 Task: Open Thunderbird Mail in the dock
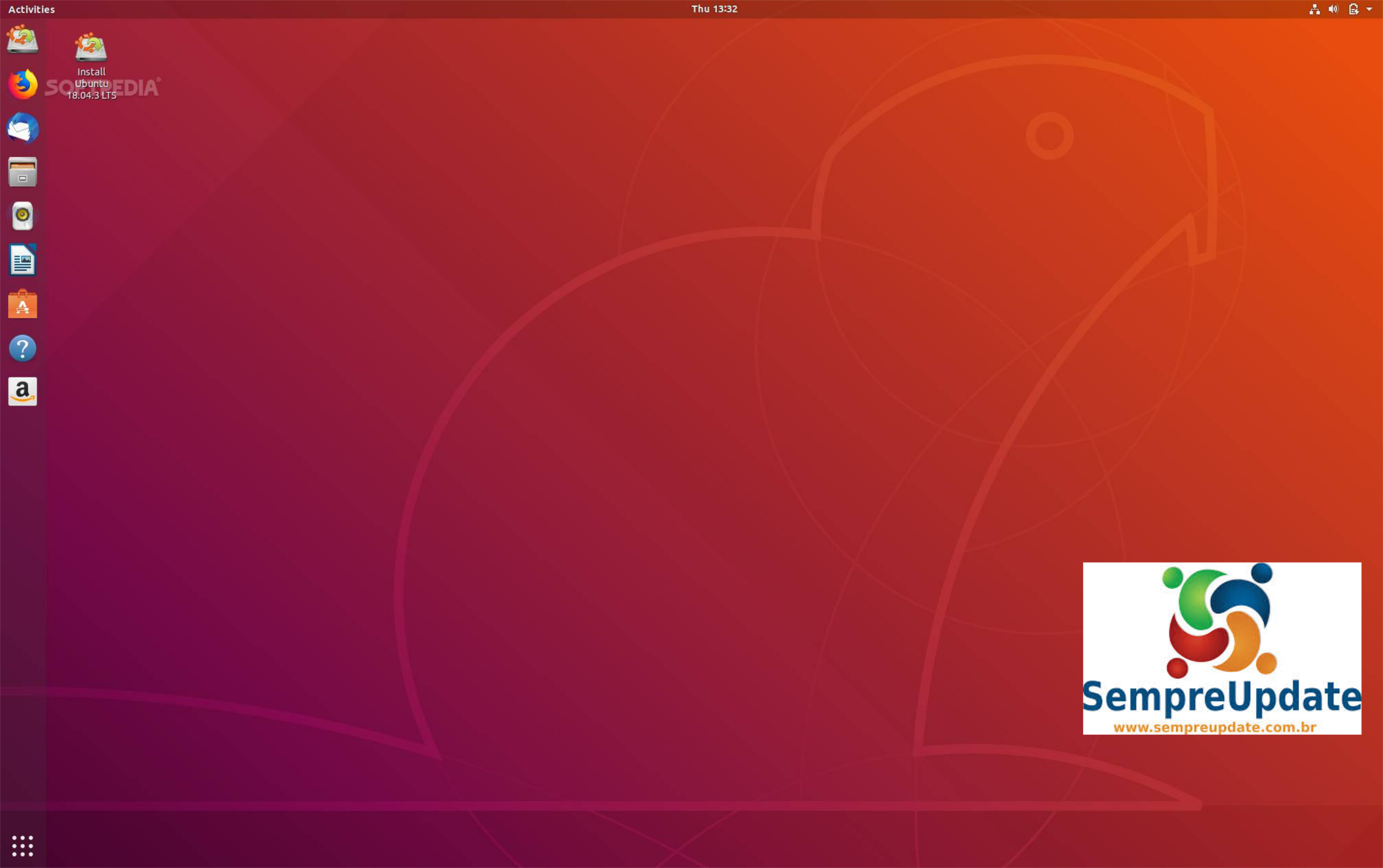point(23,128)
